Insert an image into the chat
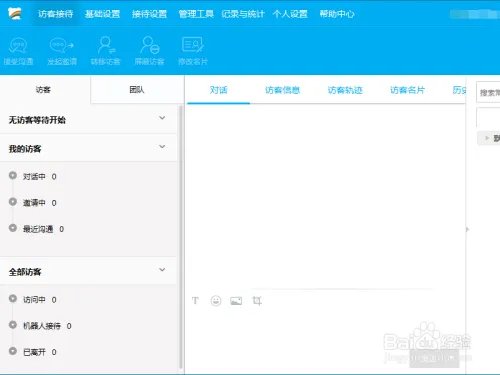500x375 pixels. pyautogui.click(x=236, y=301)
